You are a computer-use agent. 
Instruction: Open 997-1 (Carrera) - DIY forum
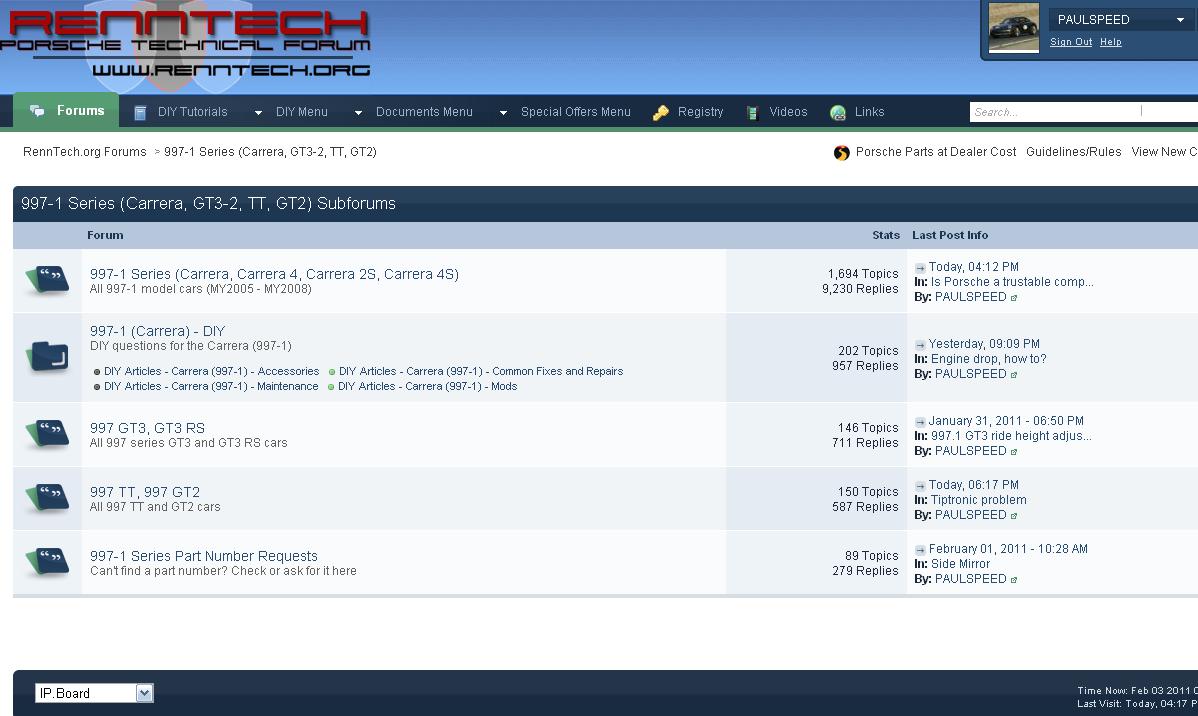pyautogui.click(x=157, y=331)
